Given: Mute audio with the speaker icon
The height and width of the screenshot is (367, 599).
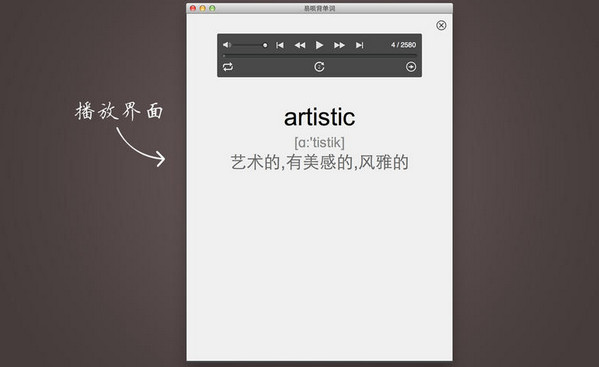Looking at the screenshot, I should point(227,45).
